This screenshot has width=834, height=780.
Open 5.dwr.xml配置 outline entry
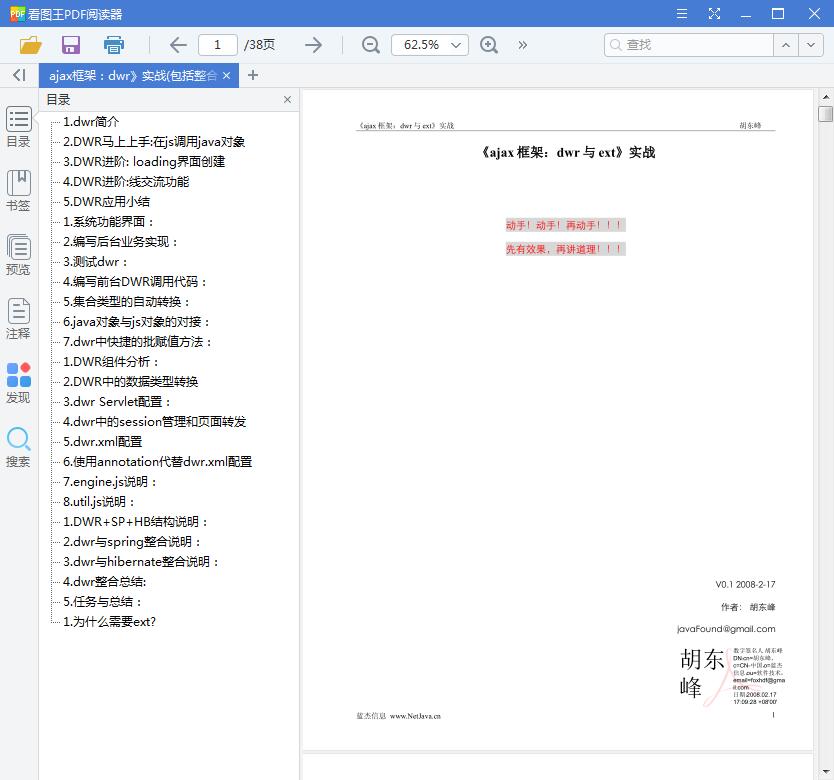[102, 442]
